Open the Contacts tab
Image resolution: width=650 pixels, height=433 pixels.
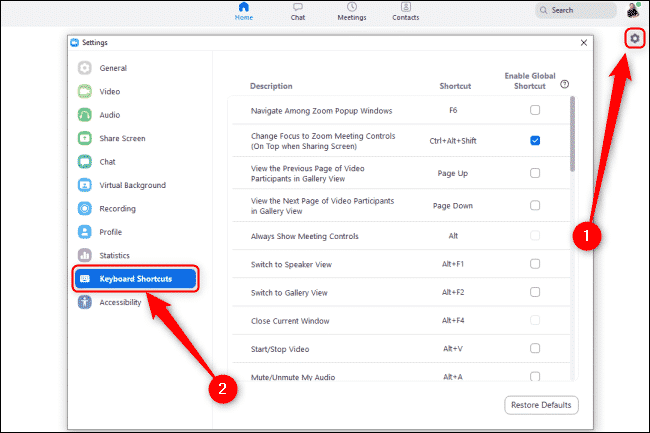[406, 8]
